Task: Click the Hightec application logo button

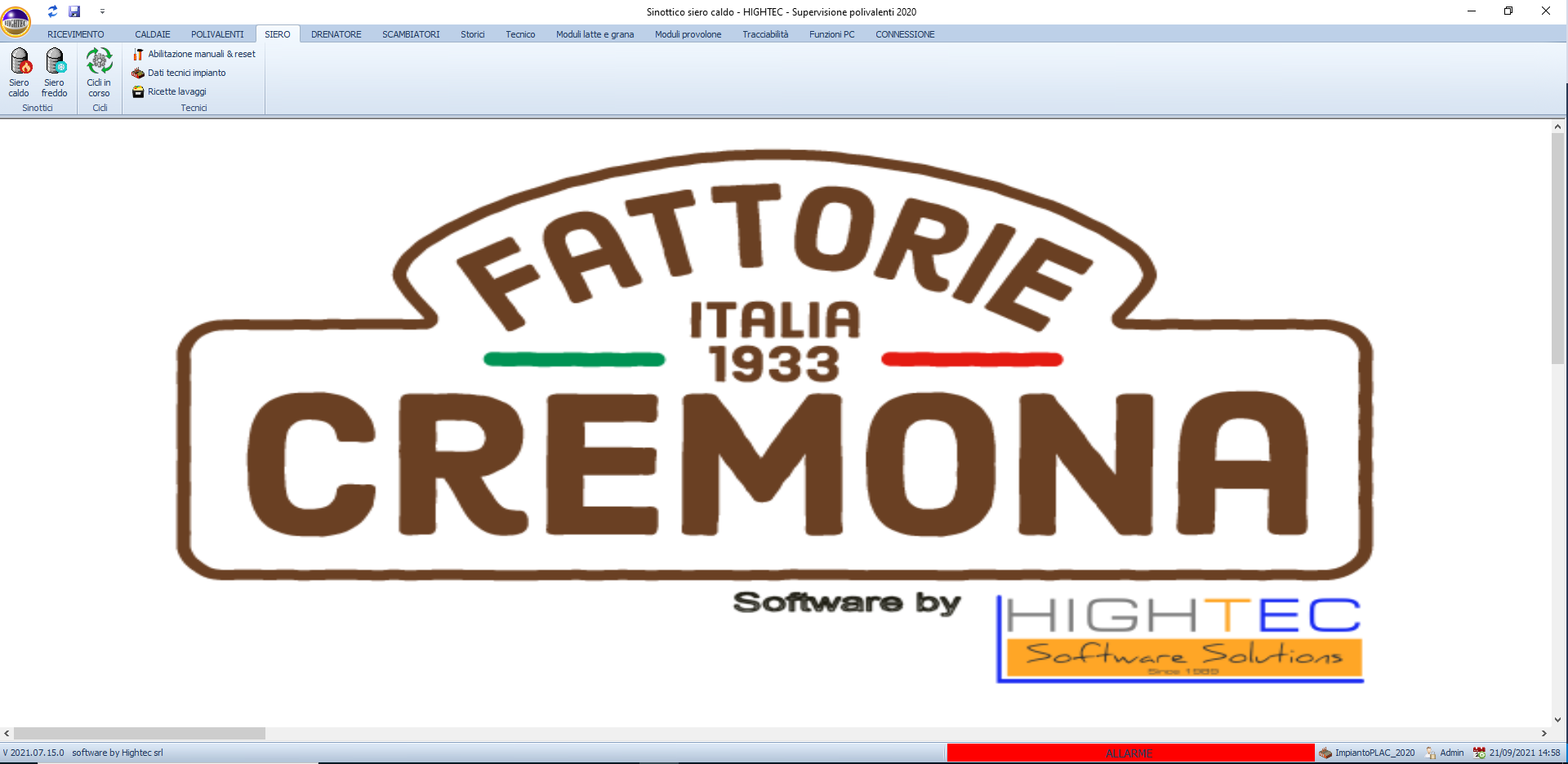Action: 16,22
